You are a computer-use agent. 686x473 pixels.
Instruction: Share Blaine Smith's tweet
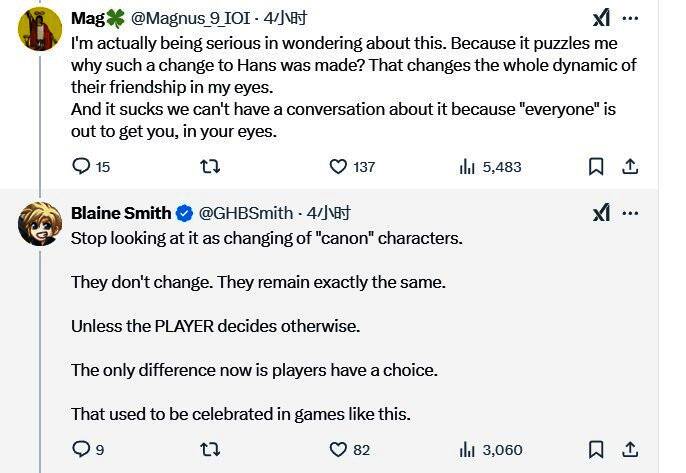pos(630,450)
